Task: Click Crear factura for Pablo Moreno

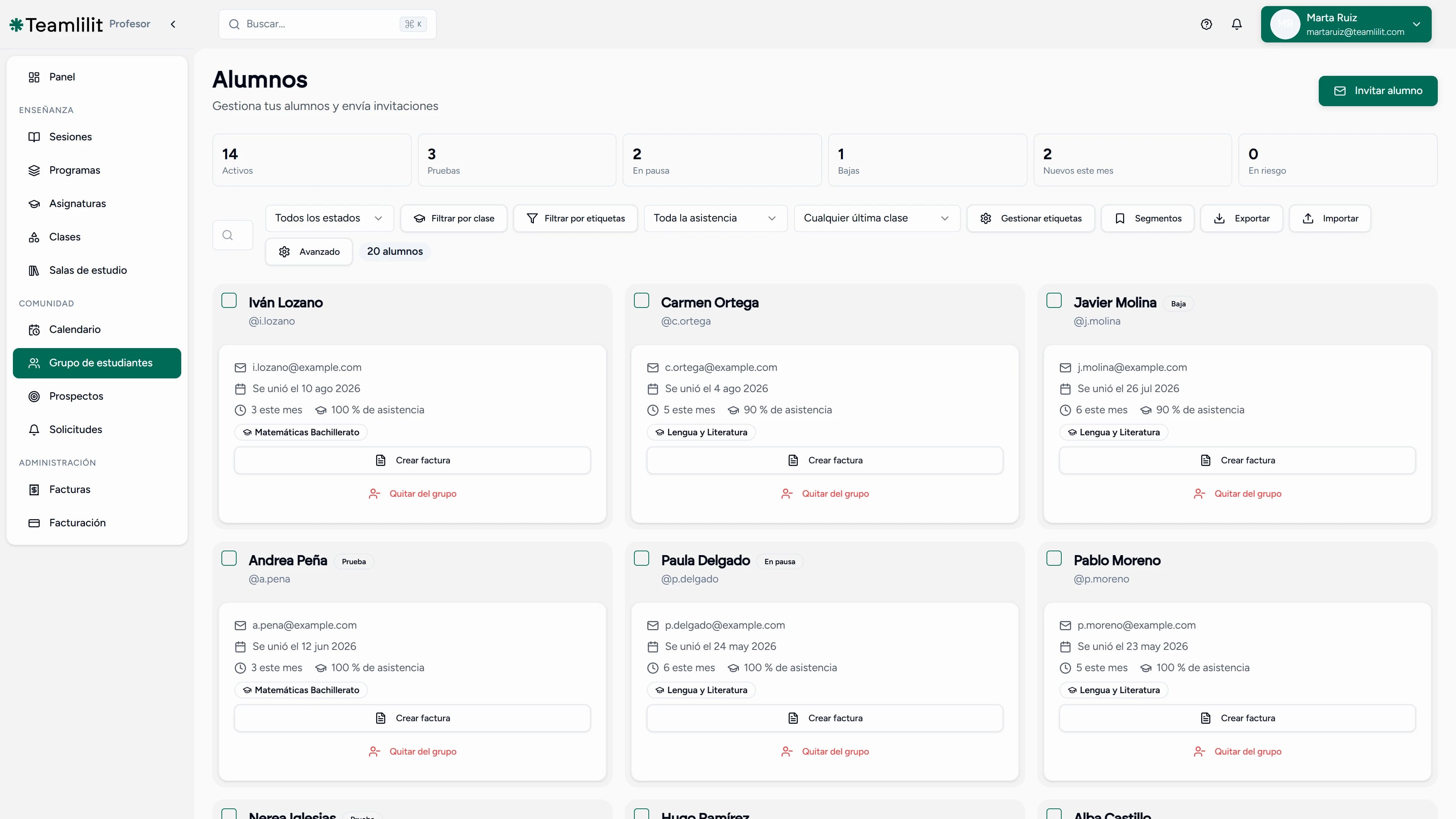Action: click(x=1238, y=718)
